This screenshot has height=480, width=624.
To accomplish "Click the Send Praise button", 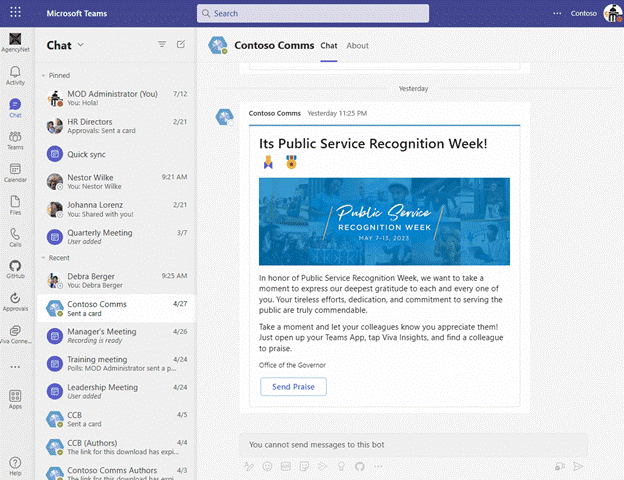I will (293, 386).
